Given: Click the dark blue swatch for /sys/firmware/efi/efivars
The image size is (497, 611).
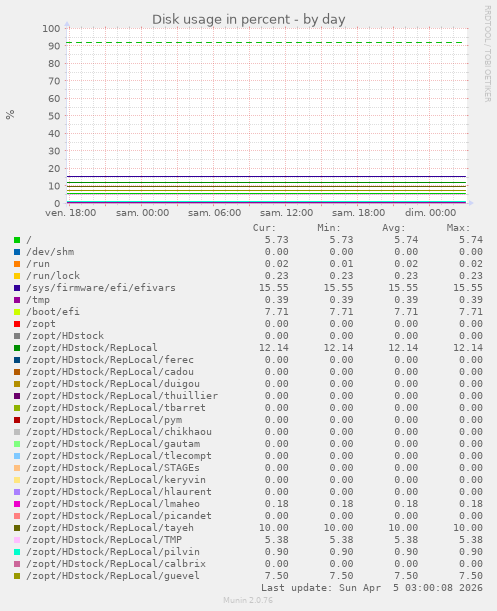Looking at the screenshot, I should [17, 288].
